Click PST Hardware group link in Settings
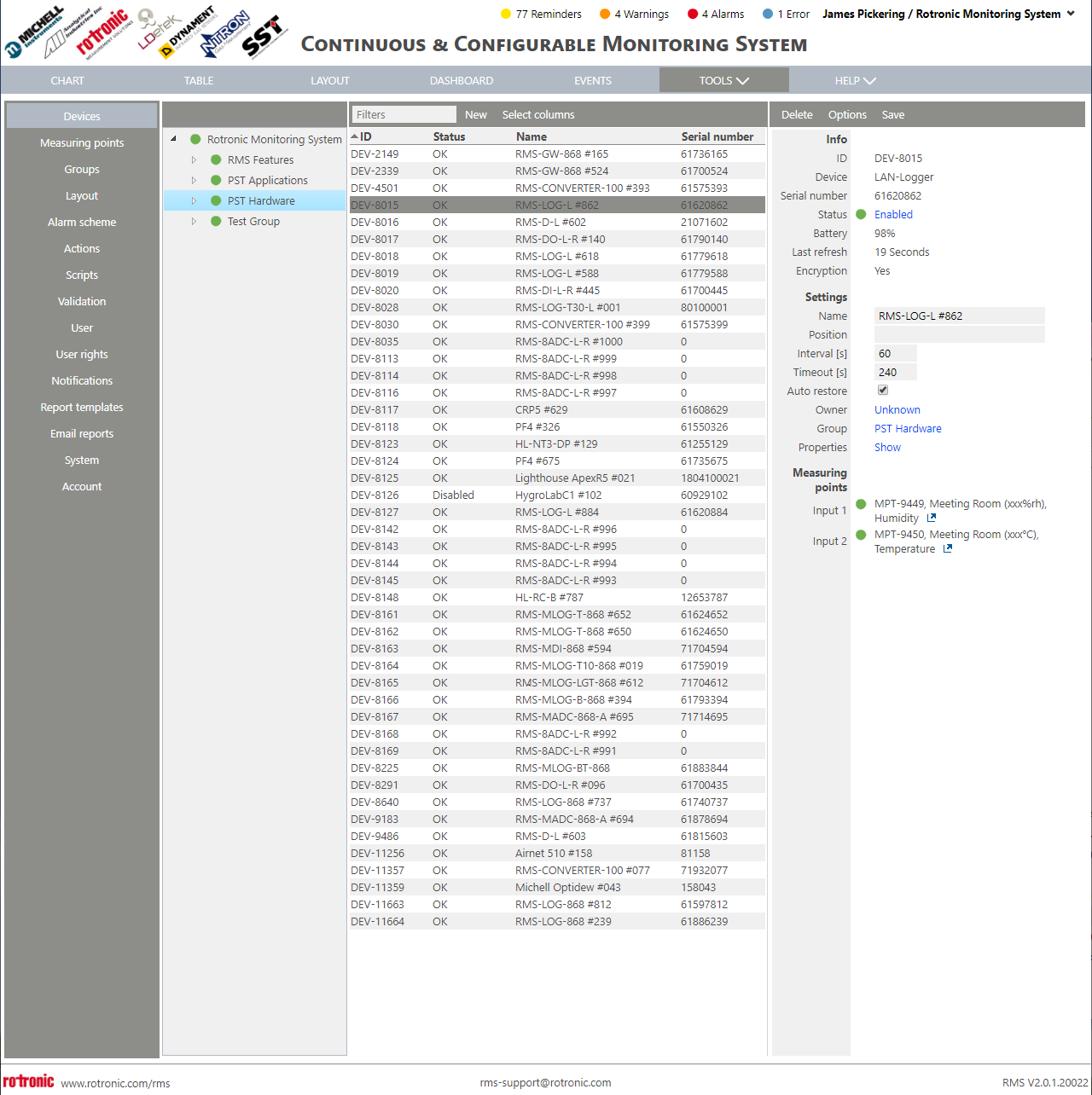 908,428
